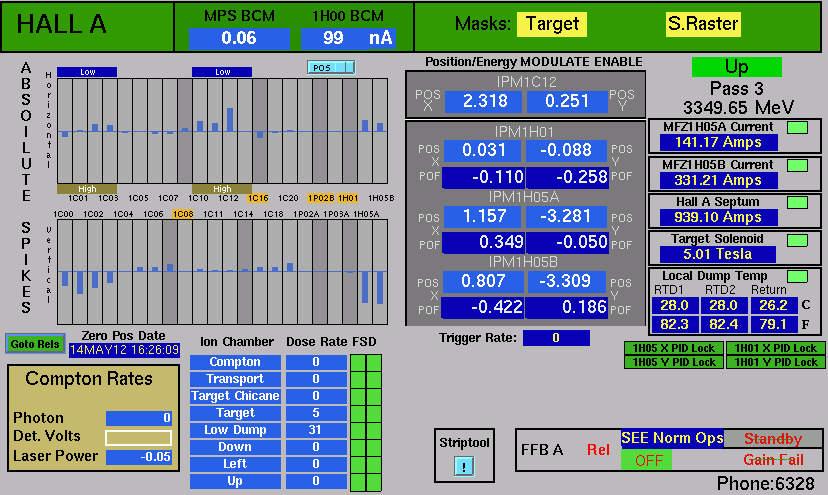
Task: Click Target ion chamber dose rate 5
Action: 316,413
